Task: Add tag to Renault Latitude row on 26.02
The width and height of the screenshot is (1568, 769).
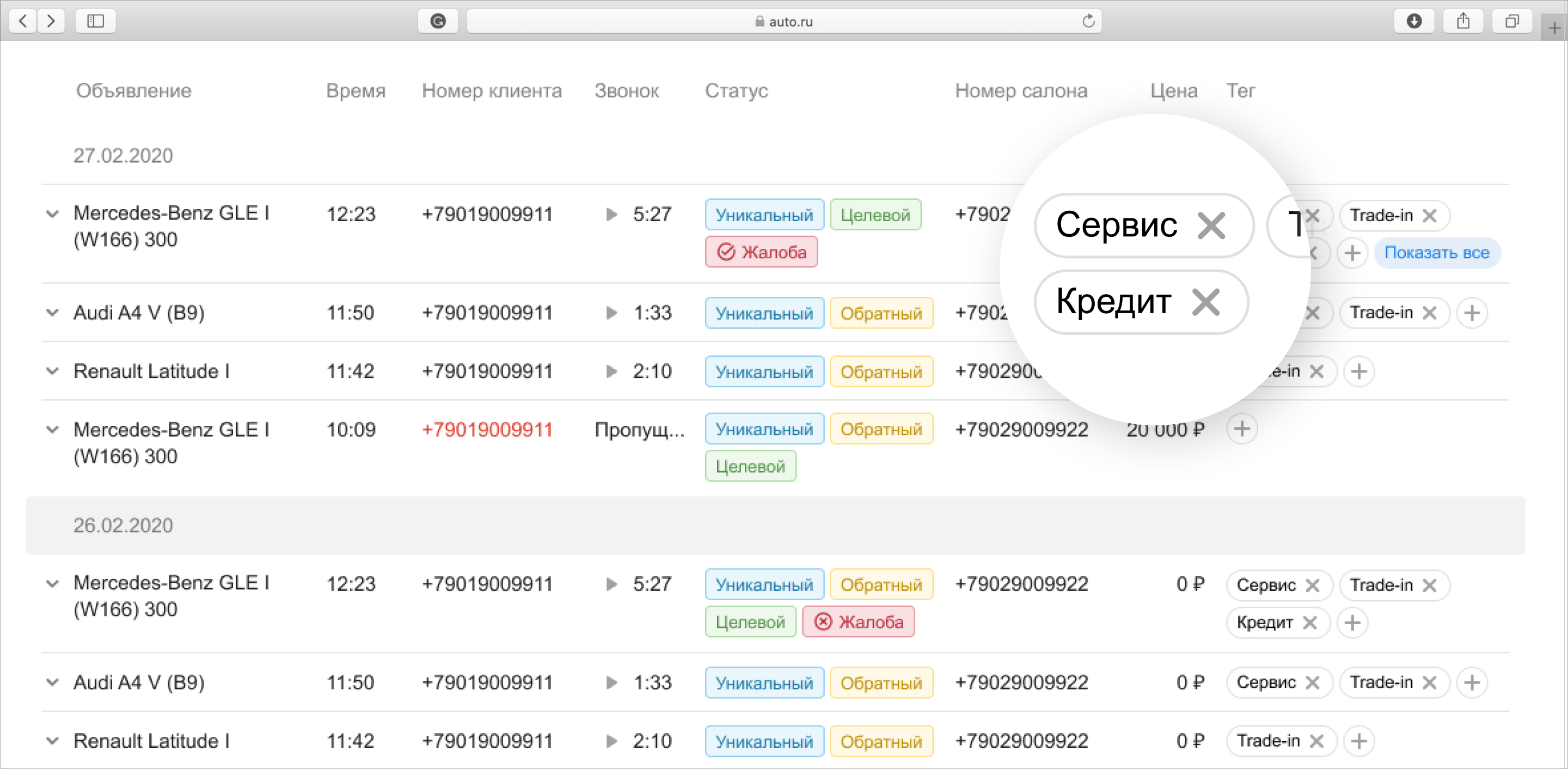Action: (1358, 741)
